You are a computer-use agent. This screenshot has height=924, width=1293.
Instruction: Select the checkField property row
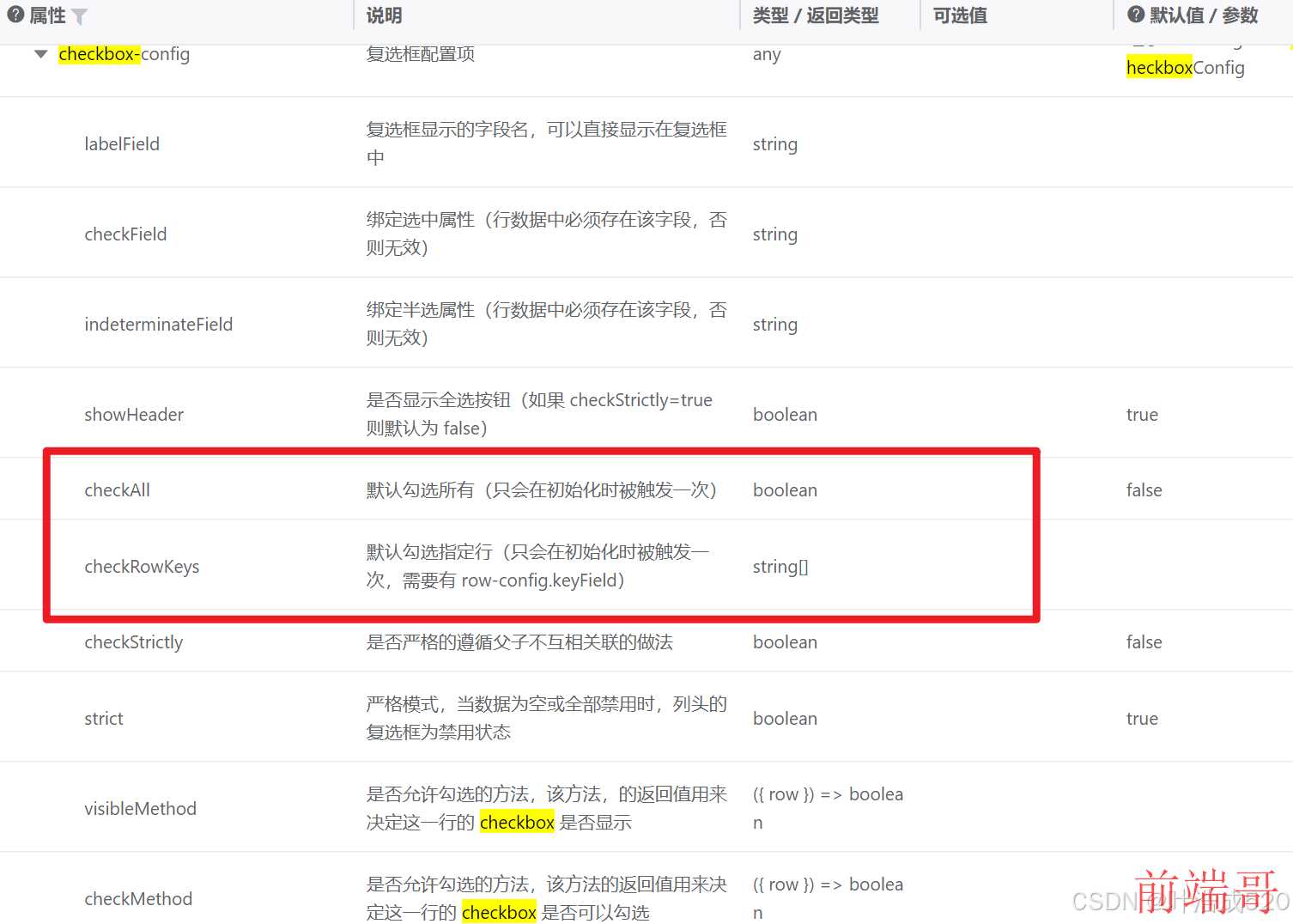point(646,233)
